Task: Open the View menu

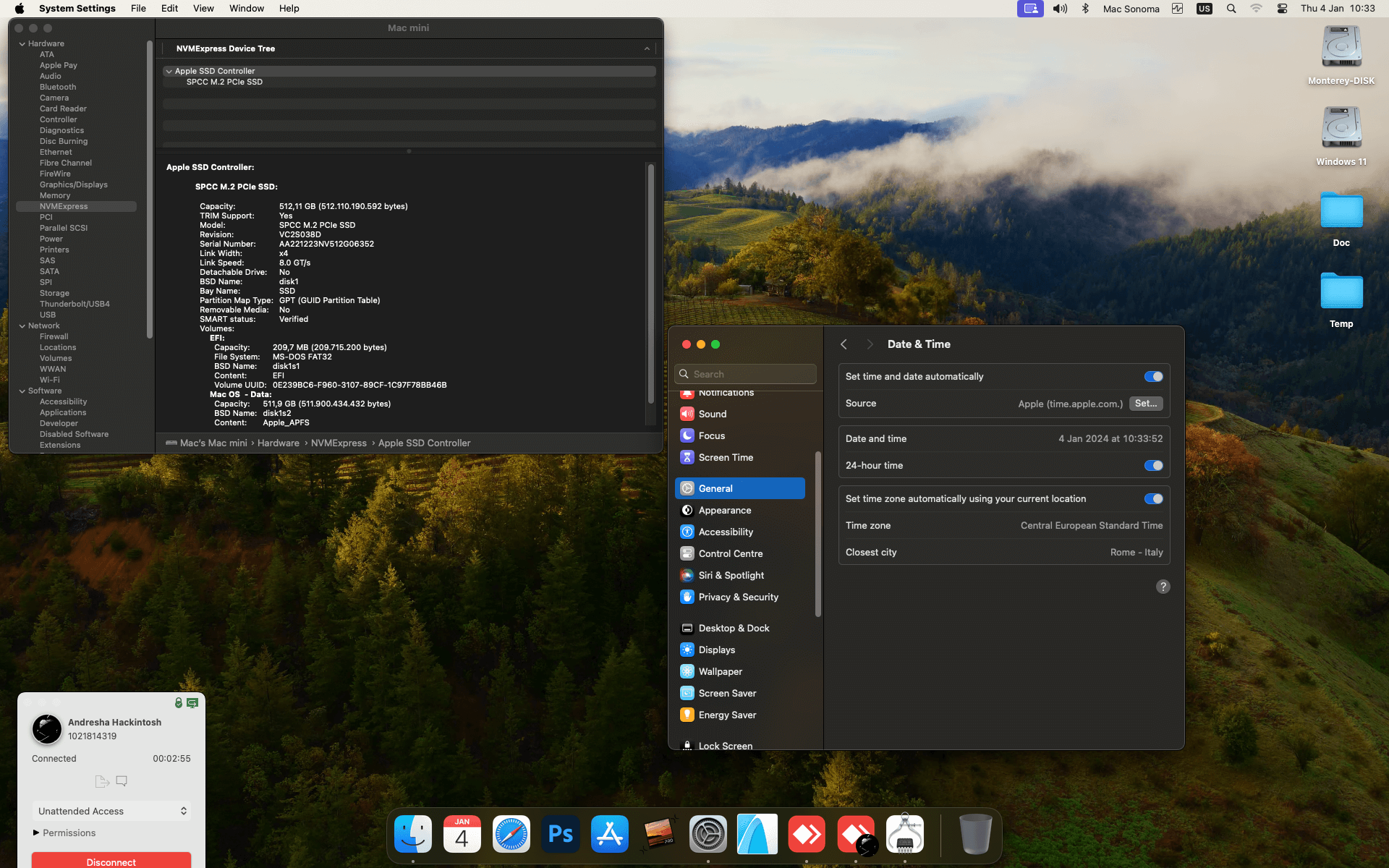Action: tap(203, 9)
